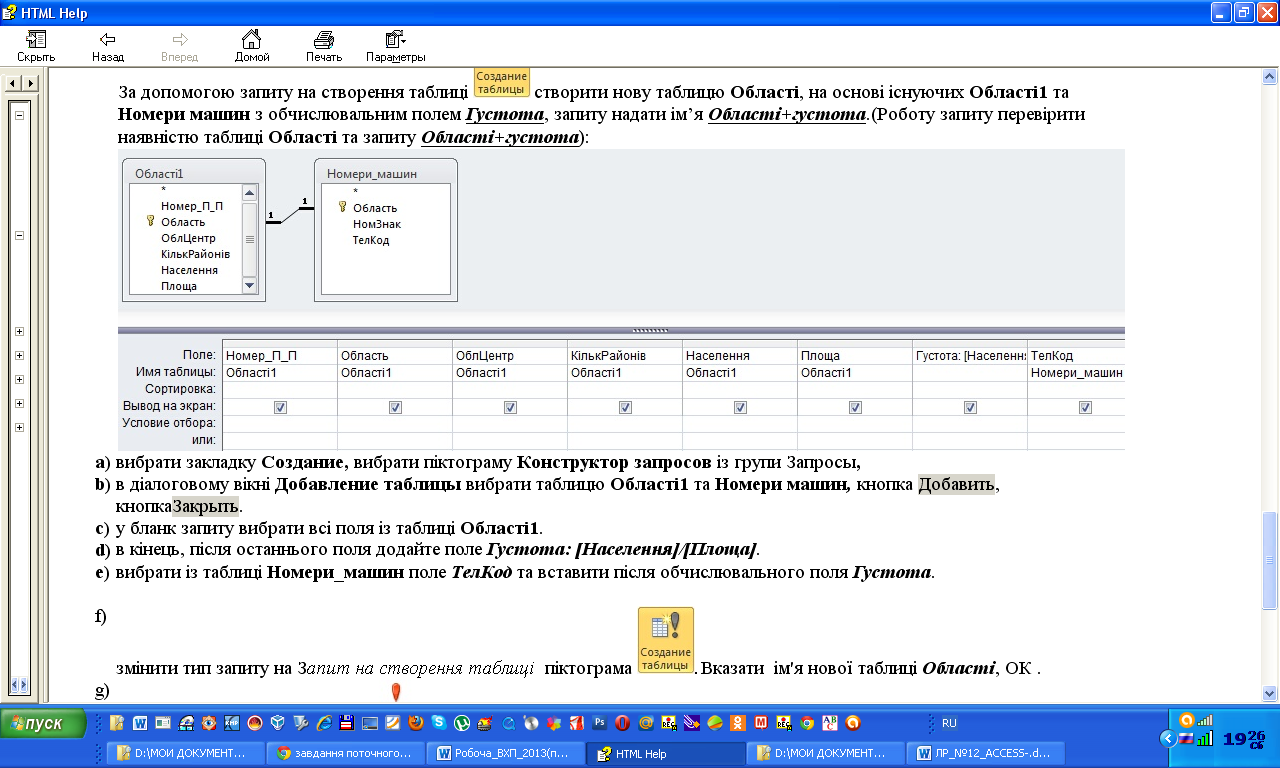Toggle display checkbox under Область column
The image size is (1280, 768).
pos(395,407)
